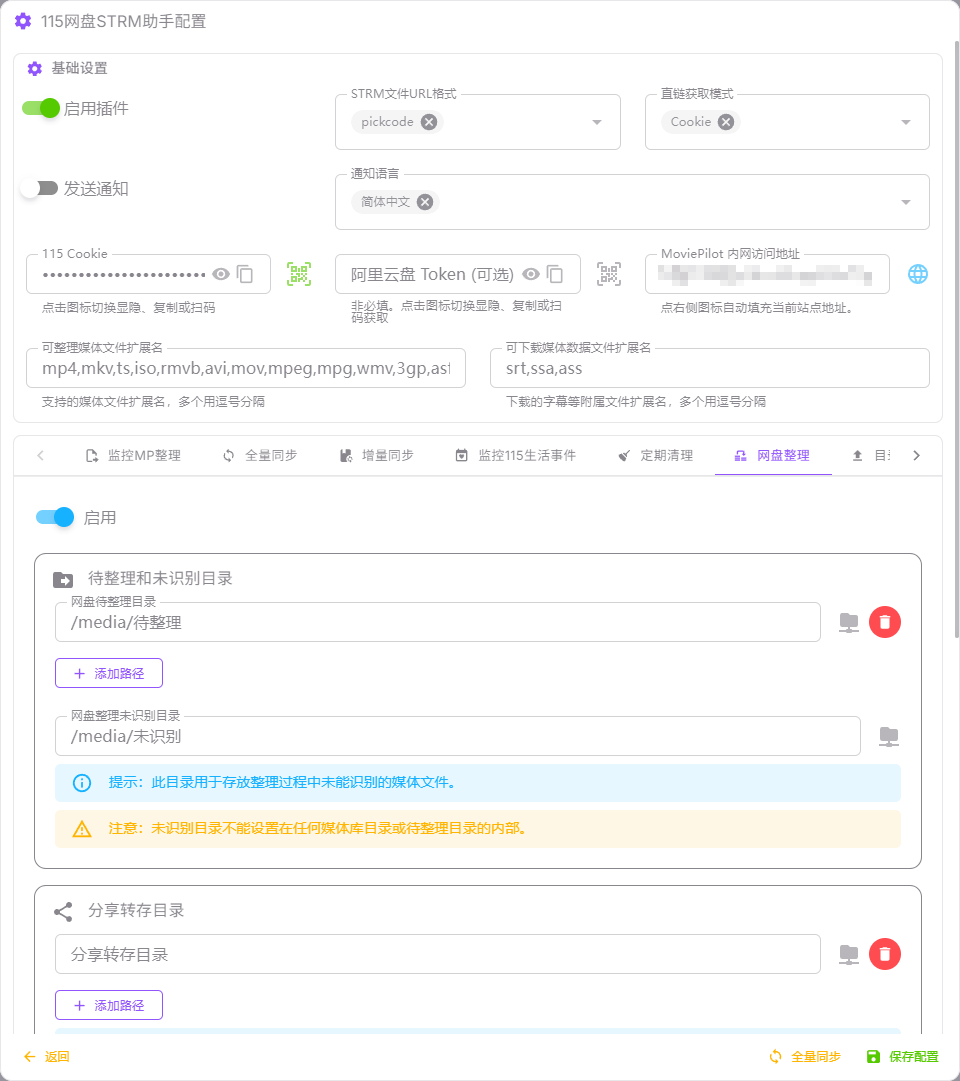
Task: Toggle the 启用插件 switch
Action: (42, 108)
